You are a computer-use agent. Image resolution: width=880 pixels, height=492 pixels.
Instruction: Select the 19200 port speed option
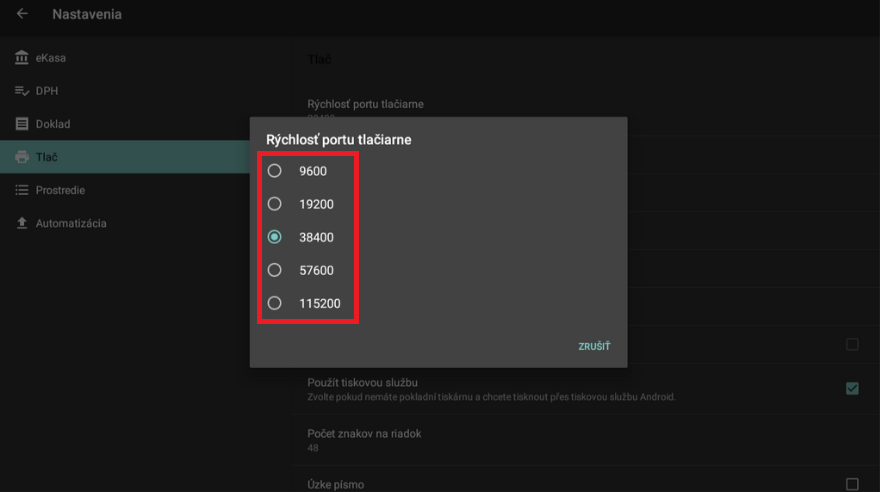(x=275, y=204)
